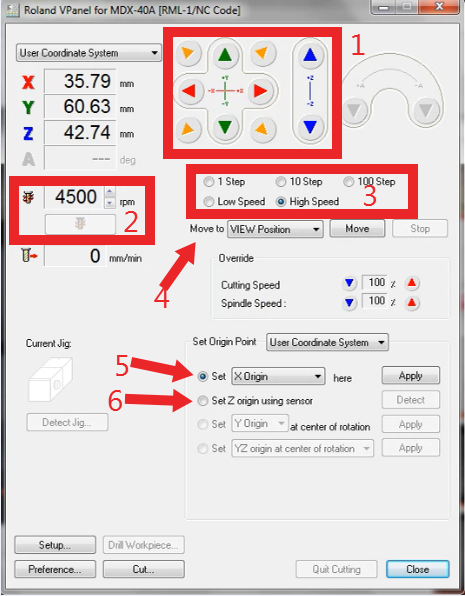This screenshot has height=596, width=465.
Task: Jog diagonally with lower-left orange arrow
Action: click(188, 129)
